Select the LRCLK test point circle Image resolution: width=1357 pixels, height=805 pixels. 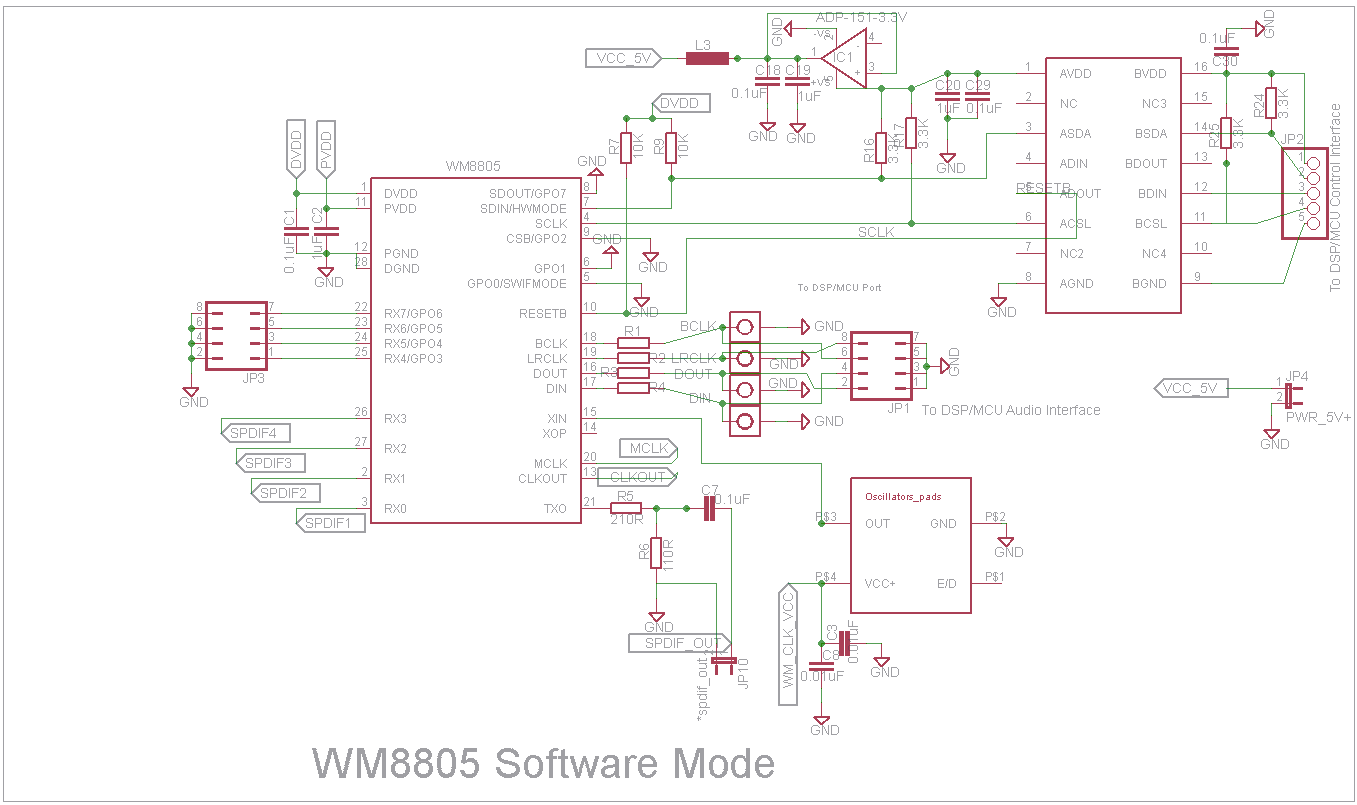(744, 357)
